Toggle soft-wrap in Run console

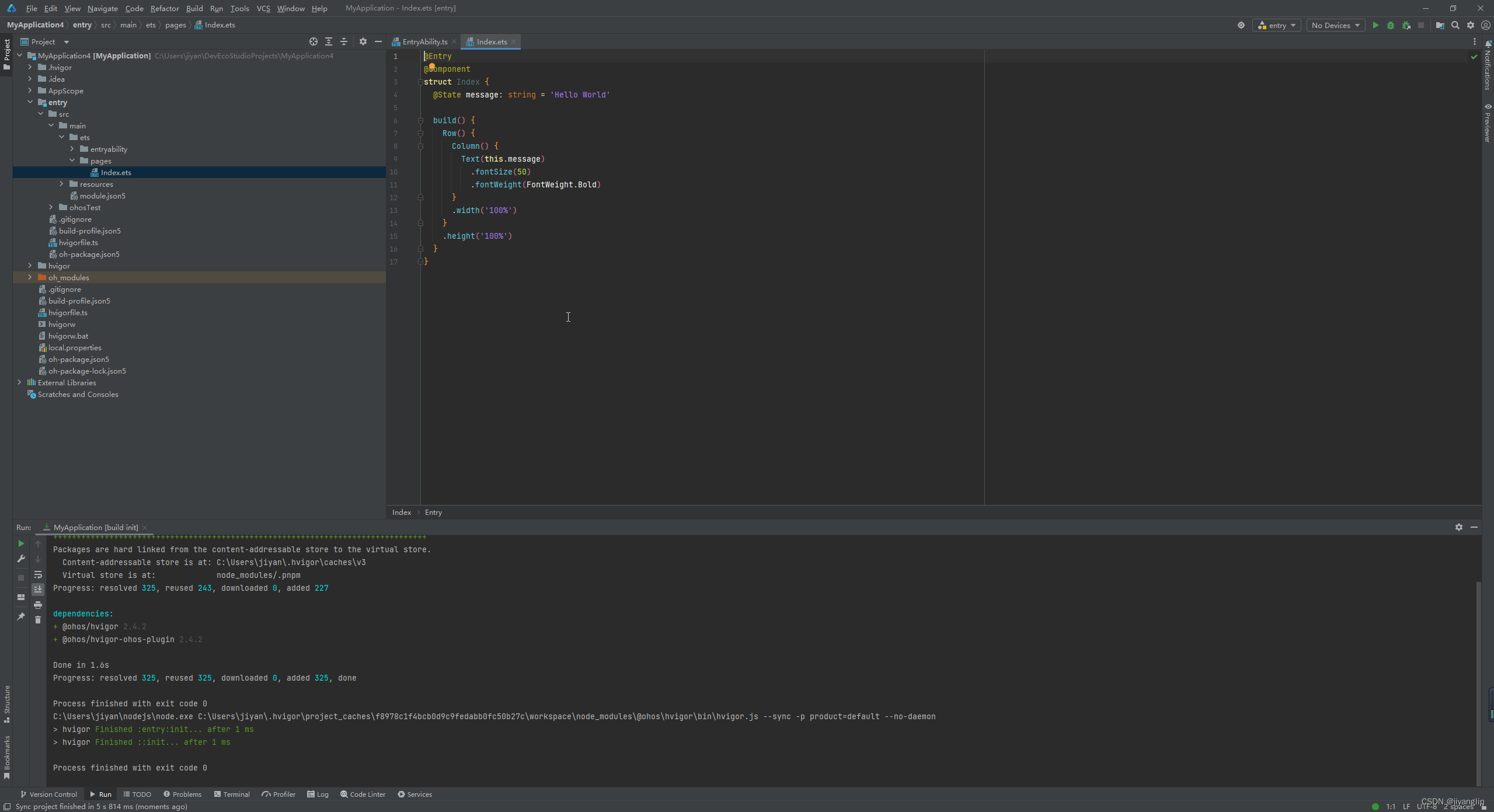point(38,574)
